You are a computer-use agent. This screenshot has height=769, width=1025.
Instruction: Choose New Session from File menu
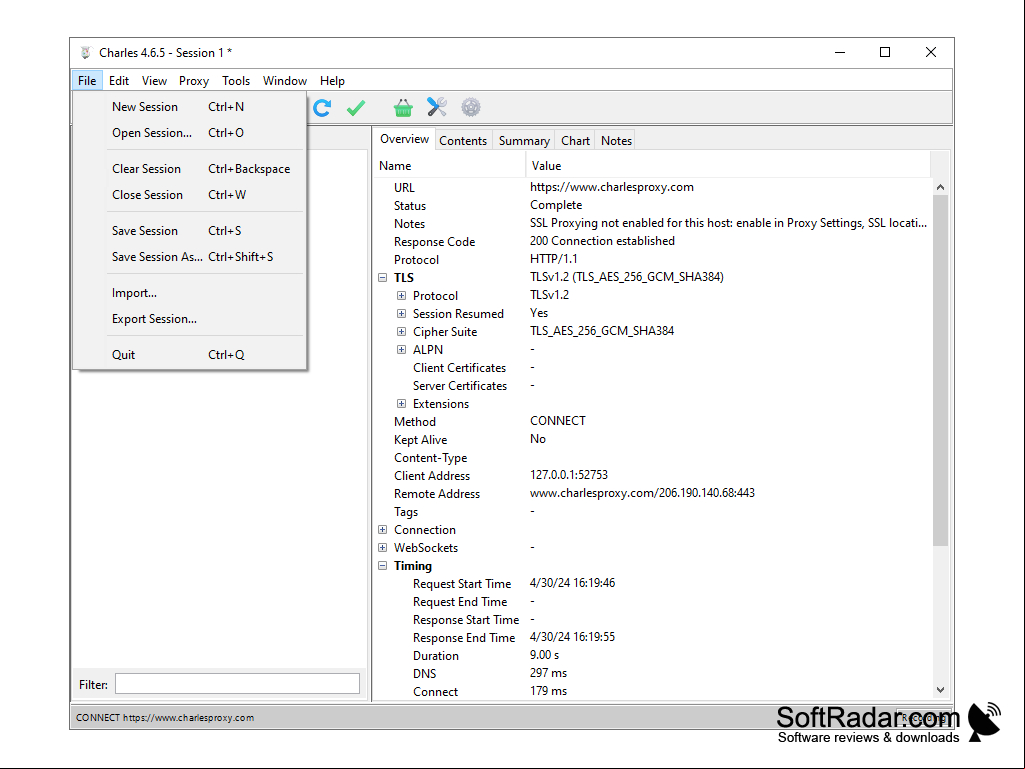pos(190,107)
